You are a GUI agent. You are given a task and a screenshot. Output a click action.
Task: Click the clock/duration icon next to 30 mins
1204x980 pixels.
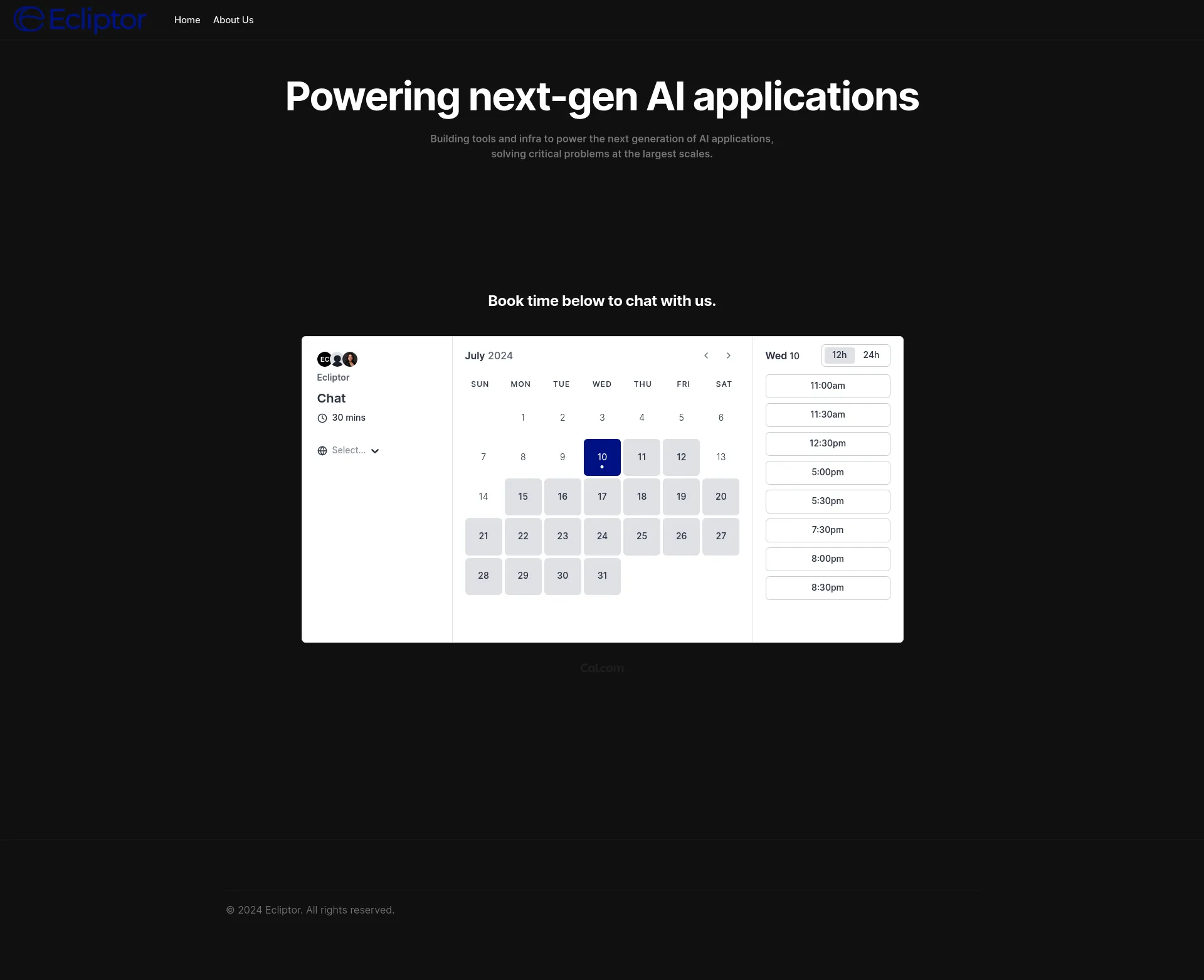click(x=322, y=418)
